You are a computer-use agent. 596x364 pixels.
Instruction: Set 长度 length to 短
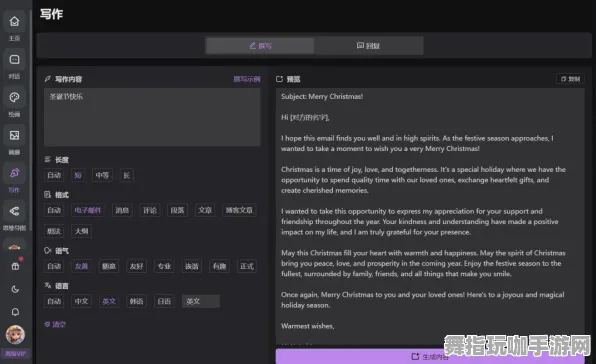point(78,175)
